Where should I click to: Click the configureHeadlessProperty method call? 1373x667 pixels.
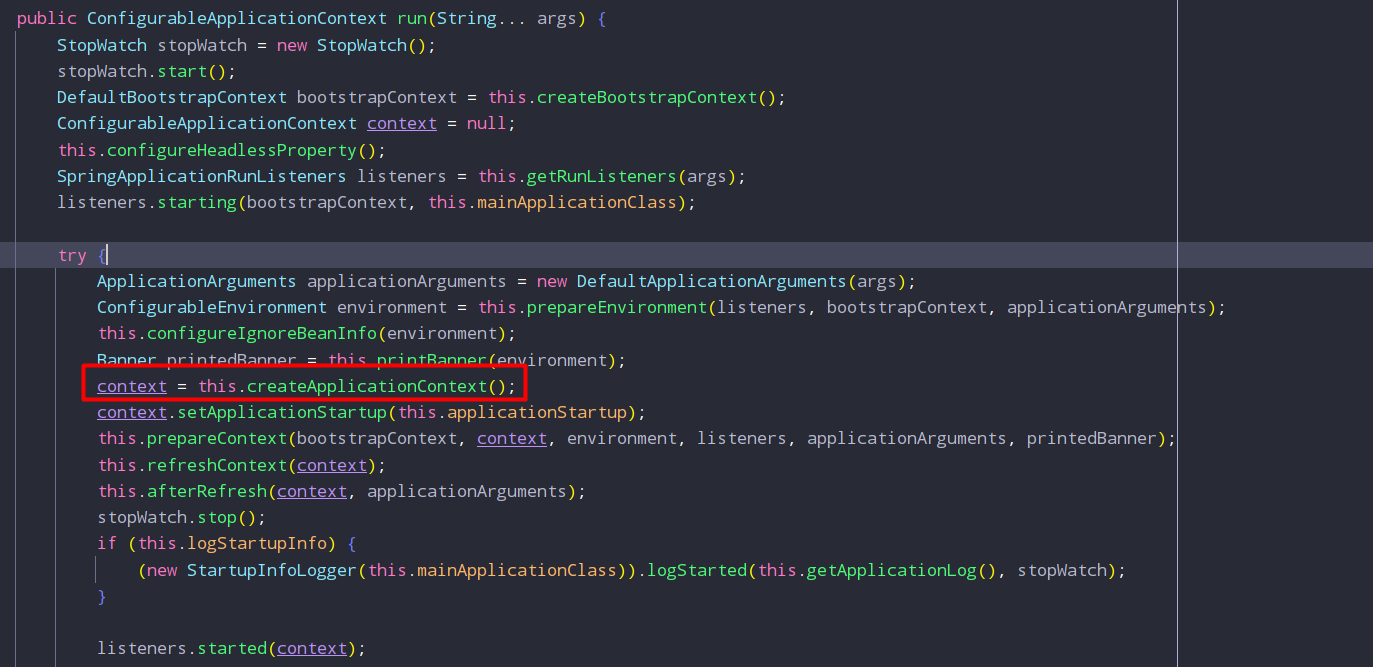[x=232, y=150]
